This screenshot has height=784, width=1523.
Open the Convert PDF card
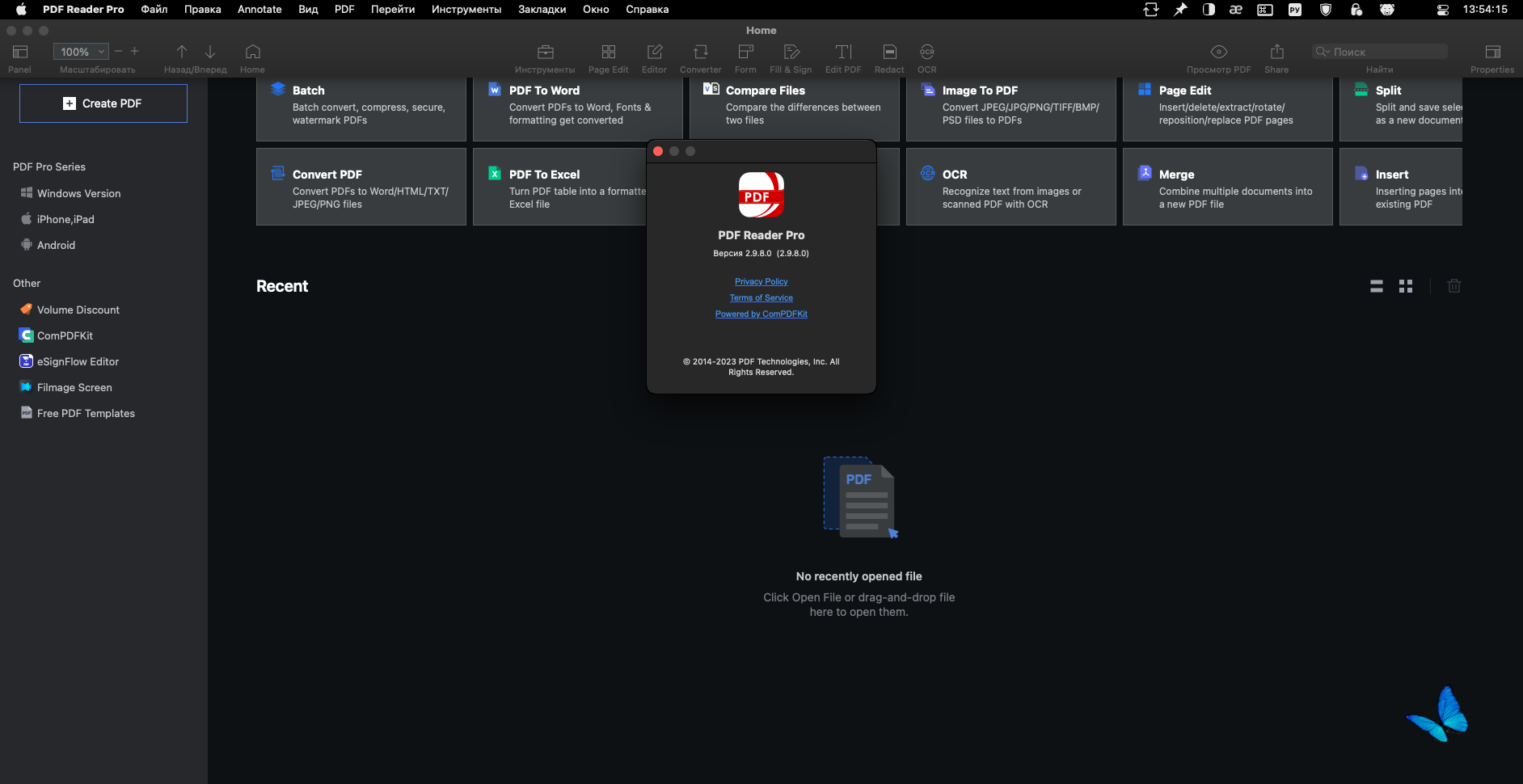(361, 187)
